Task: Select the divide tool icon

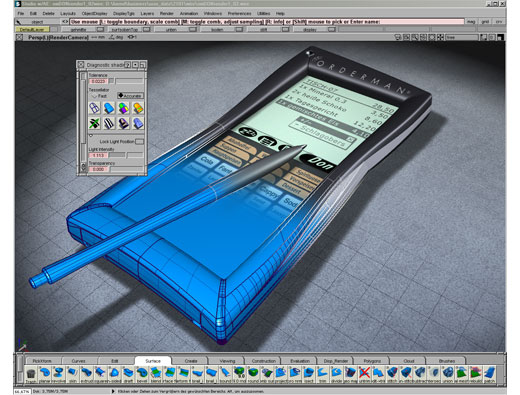Action: pyautogui.click(x=337, y=374)
